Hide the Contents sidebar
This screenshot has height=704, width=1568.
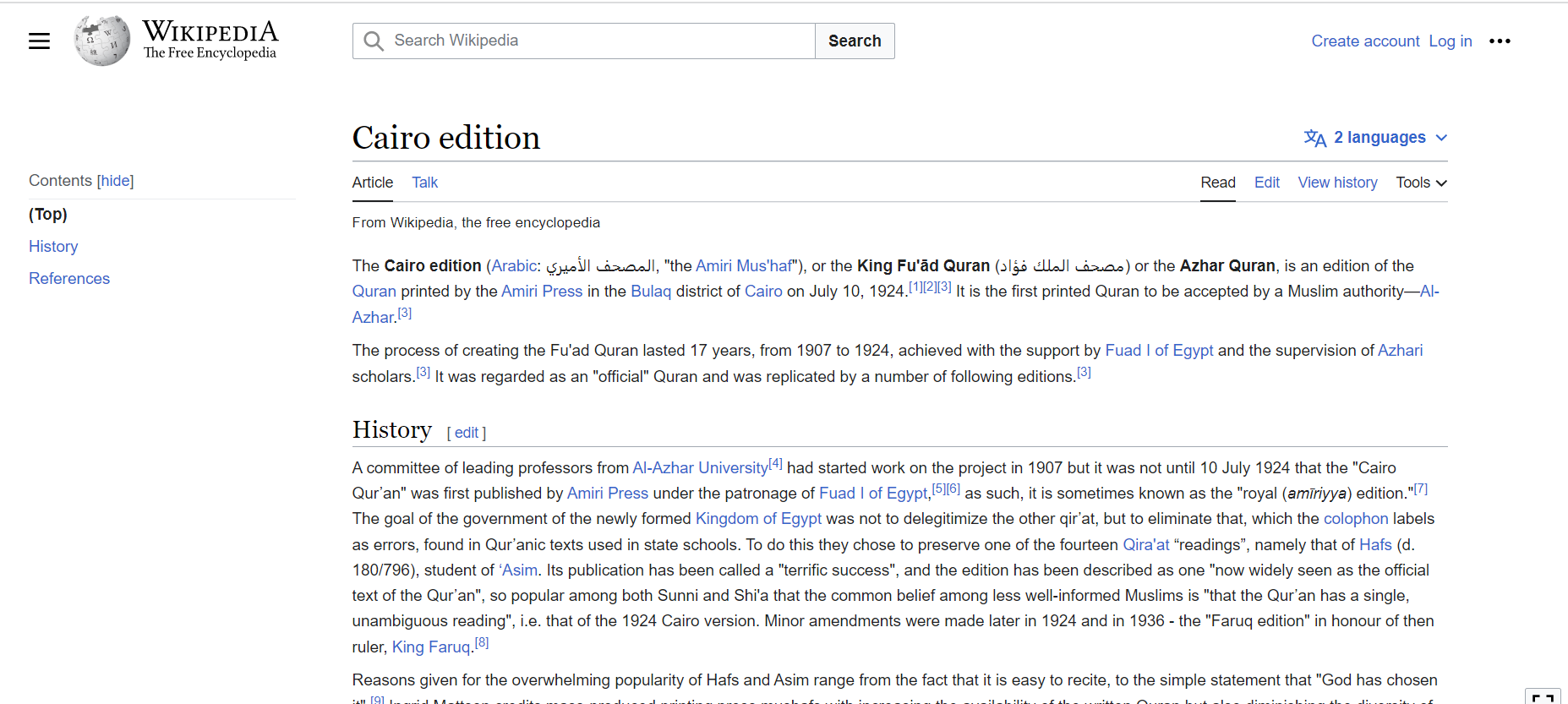pyautogui.click(x=116, y=181)
